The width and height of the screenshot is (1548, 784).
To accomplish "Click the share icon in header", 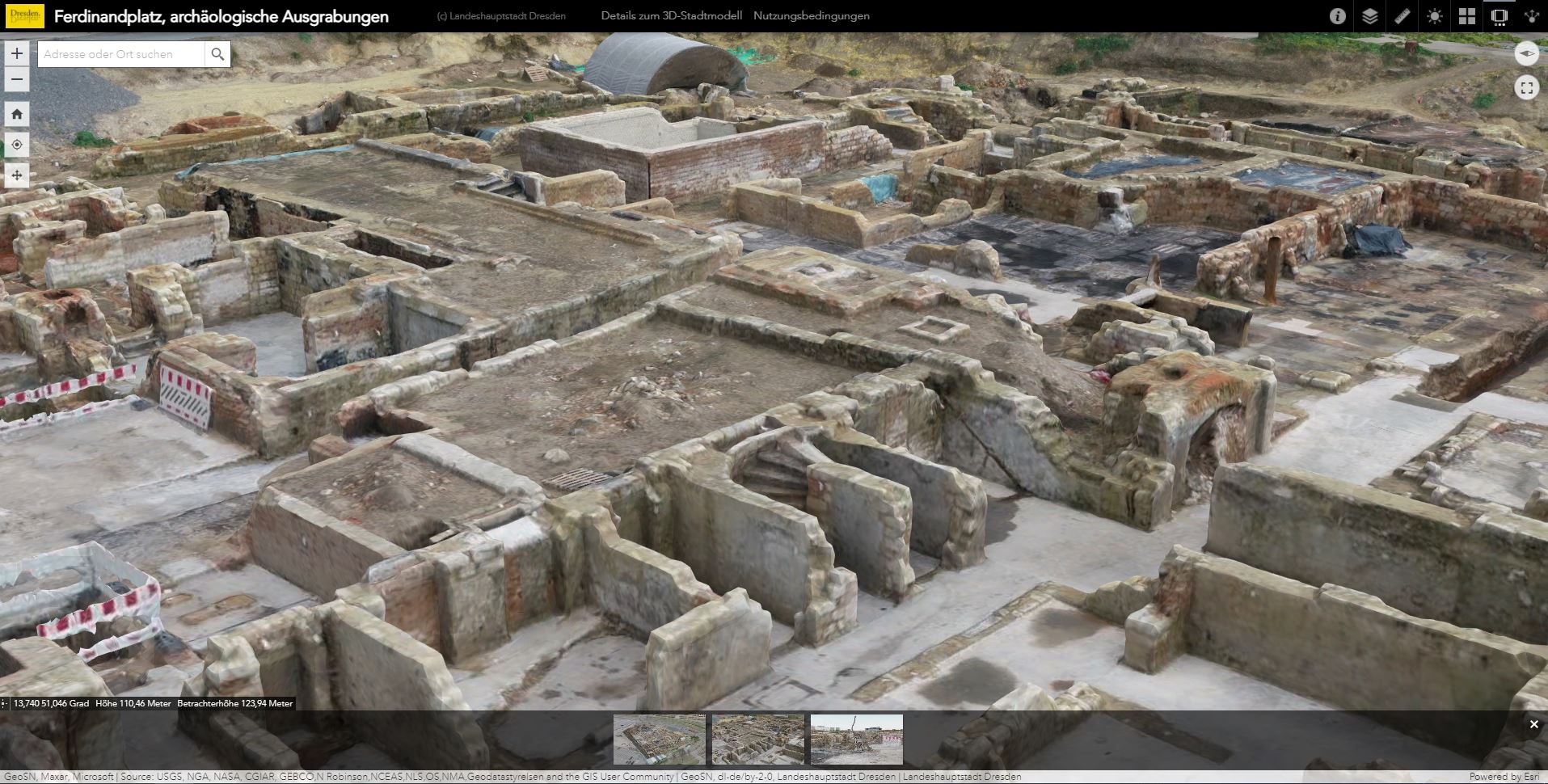I will (x=1531, y=16).
